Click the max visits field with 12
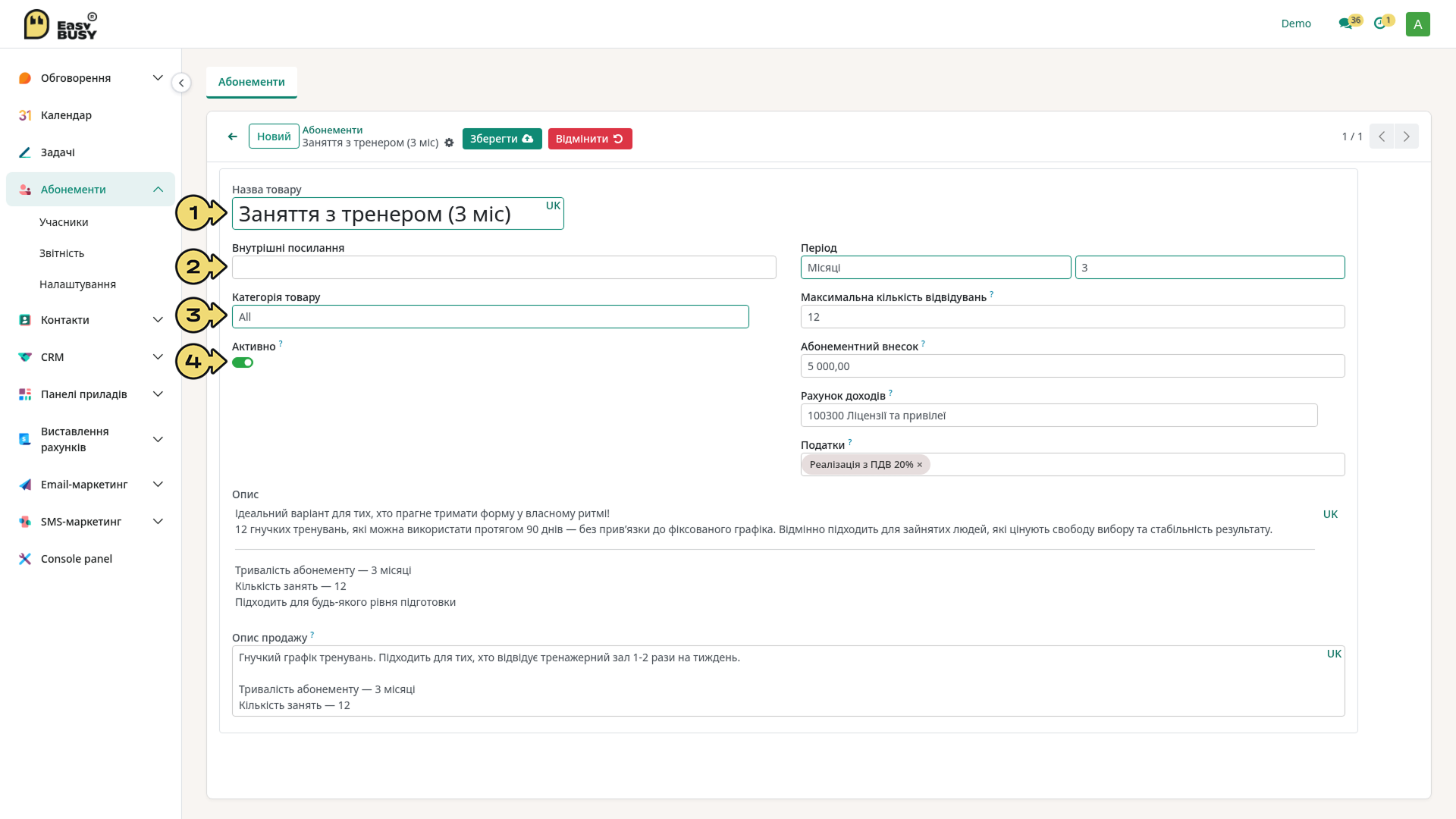Viewport: 1456px width, 819px height. (x=1072, y=317)
